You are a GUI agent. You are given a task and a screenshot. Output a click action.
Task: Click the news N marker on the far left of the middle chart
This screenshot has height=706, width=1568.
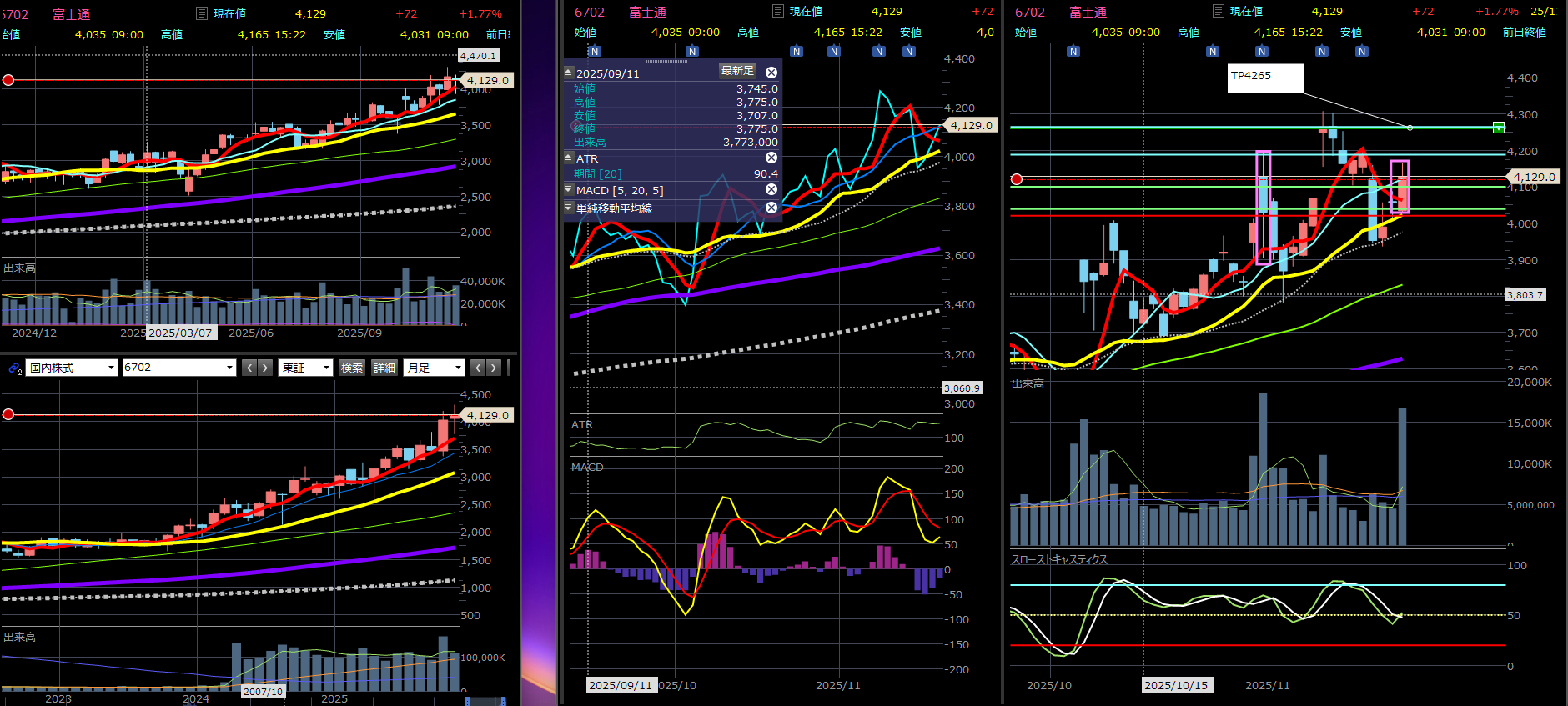point(595,51)
